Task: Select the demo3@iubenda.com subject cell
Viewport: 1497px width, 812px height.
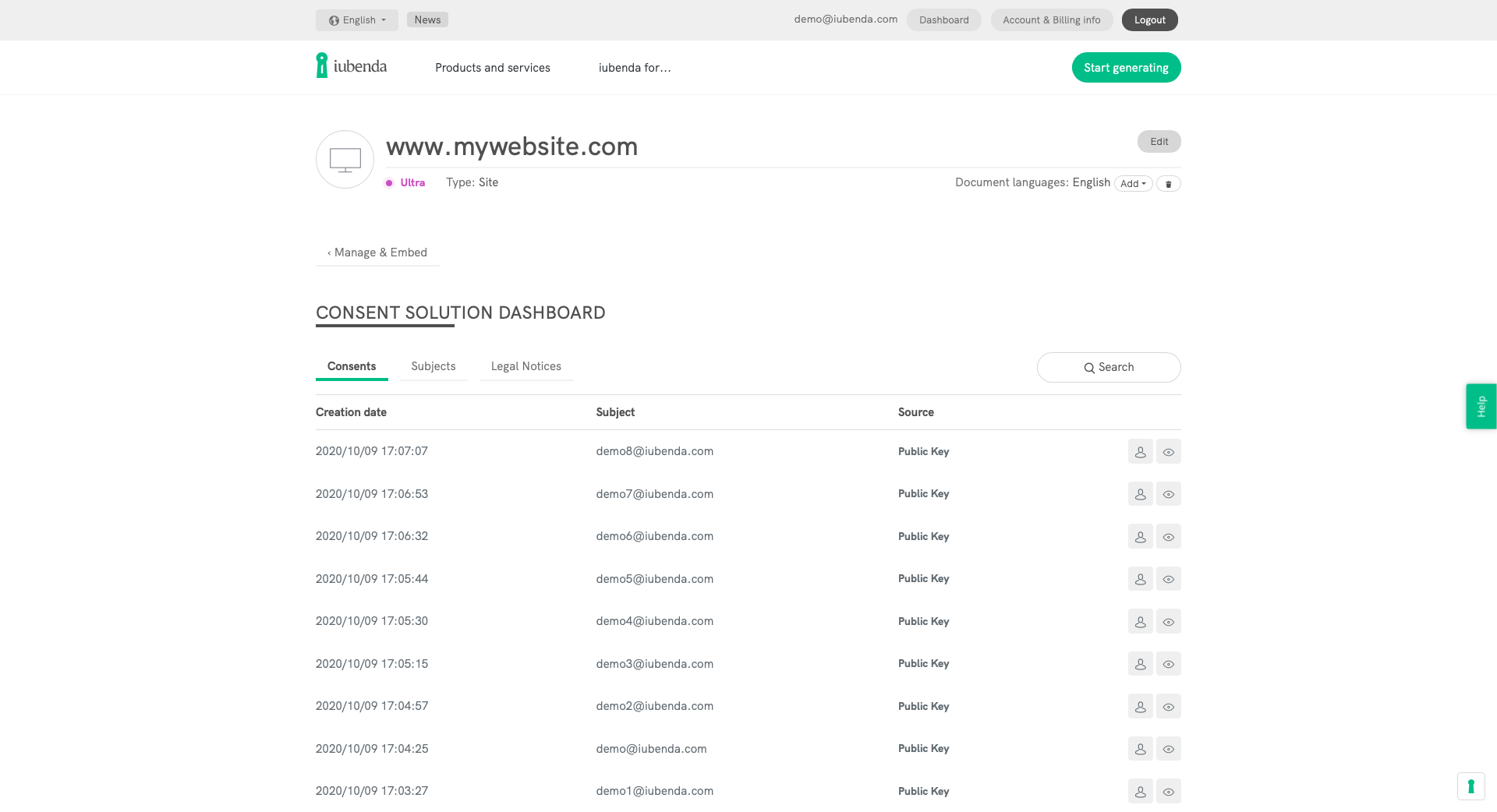Action: click(x=654, y=664)
